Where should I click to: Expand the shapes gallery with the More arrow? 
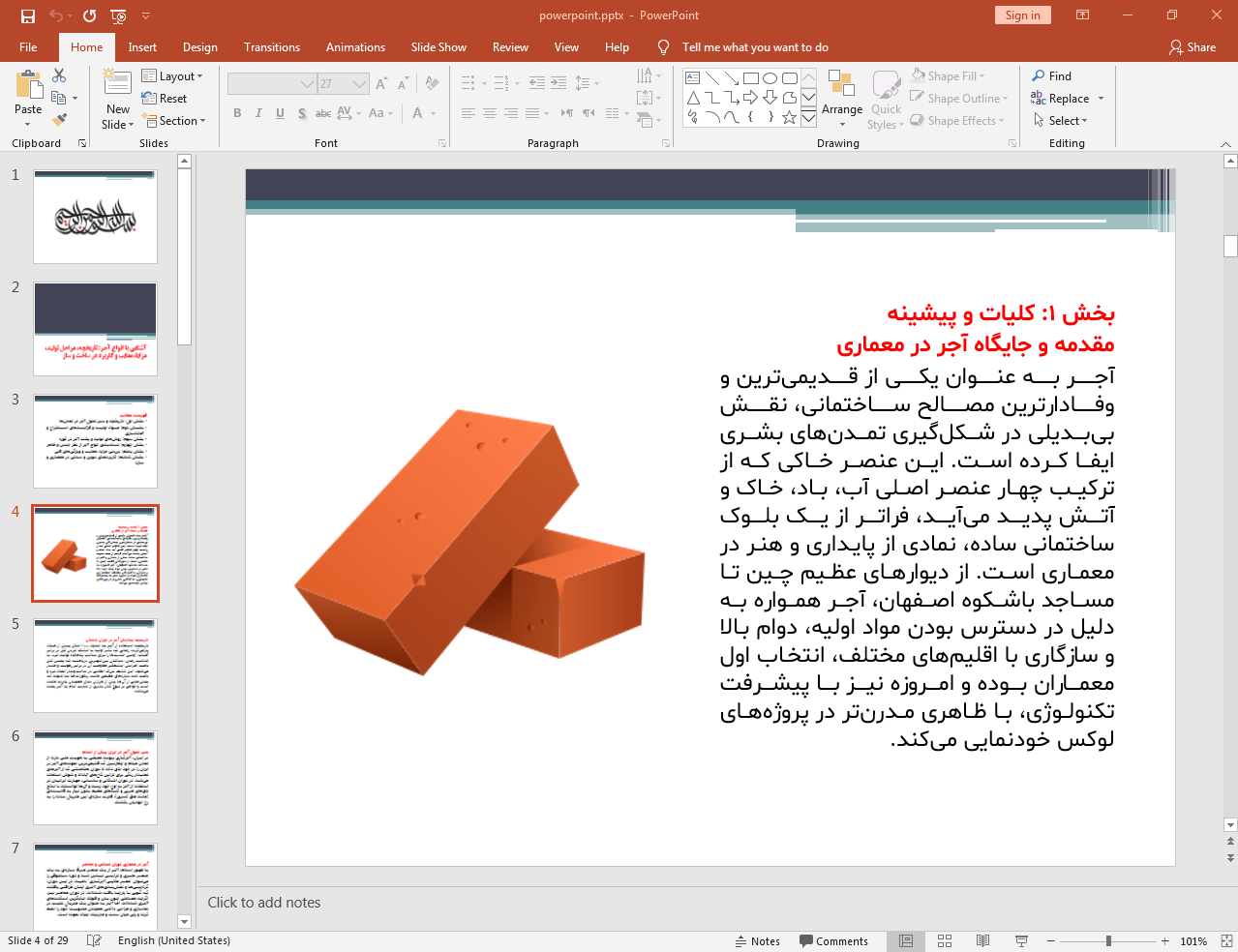point(808,118)
